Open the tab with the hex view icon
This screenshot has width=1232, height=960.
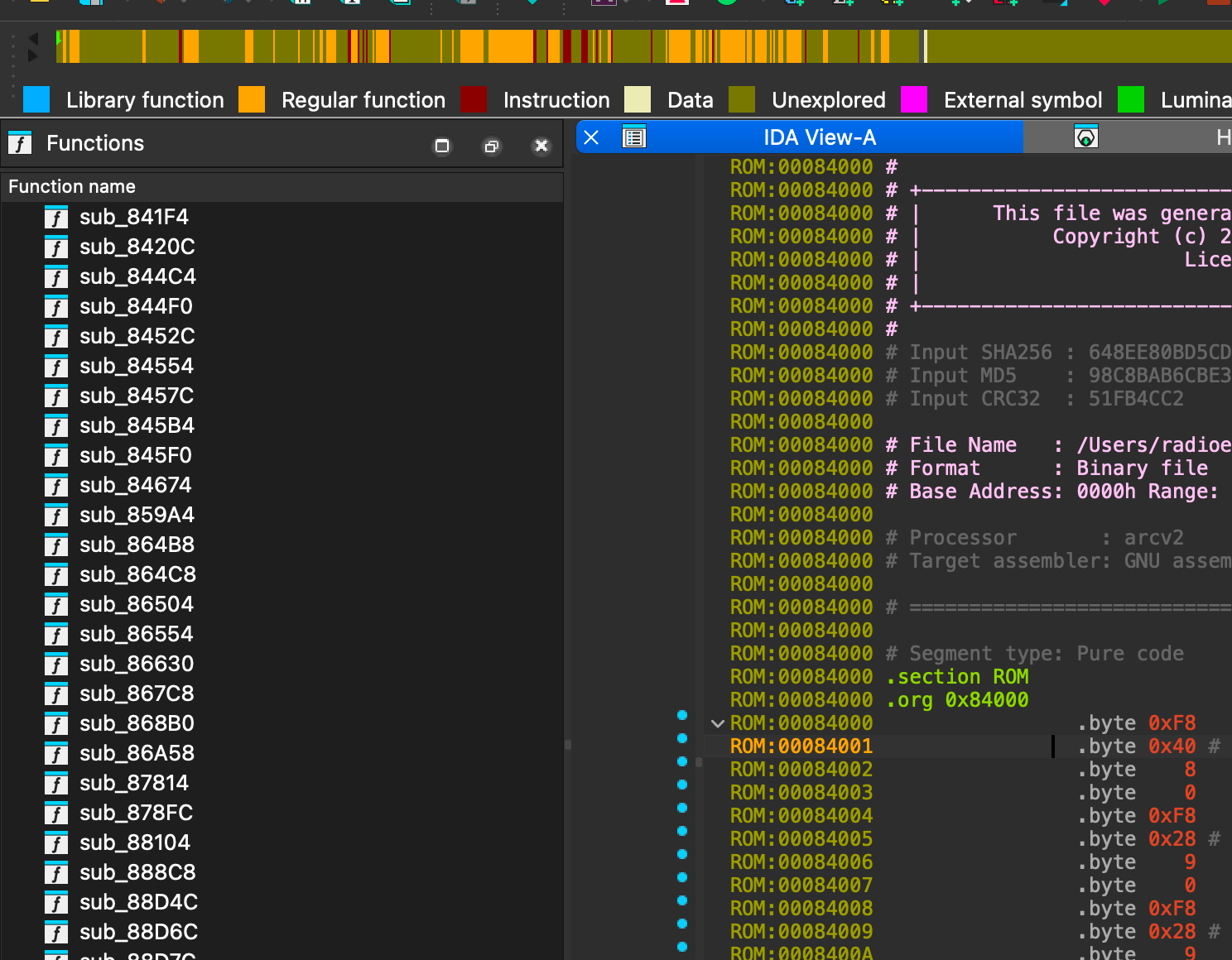[1086, 137]
